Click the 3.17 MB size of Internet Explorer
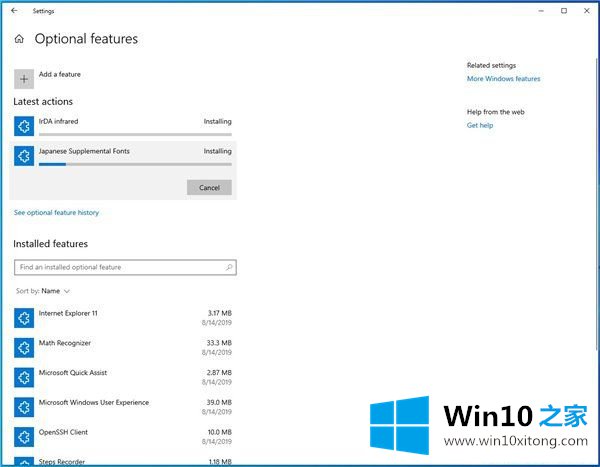Screen dimensions: 600x467 point(220,313)
